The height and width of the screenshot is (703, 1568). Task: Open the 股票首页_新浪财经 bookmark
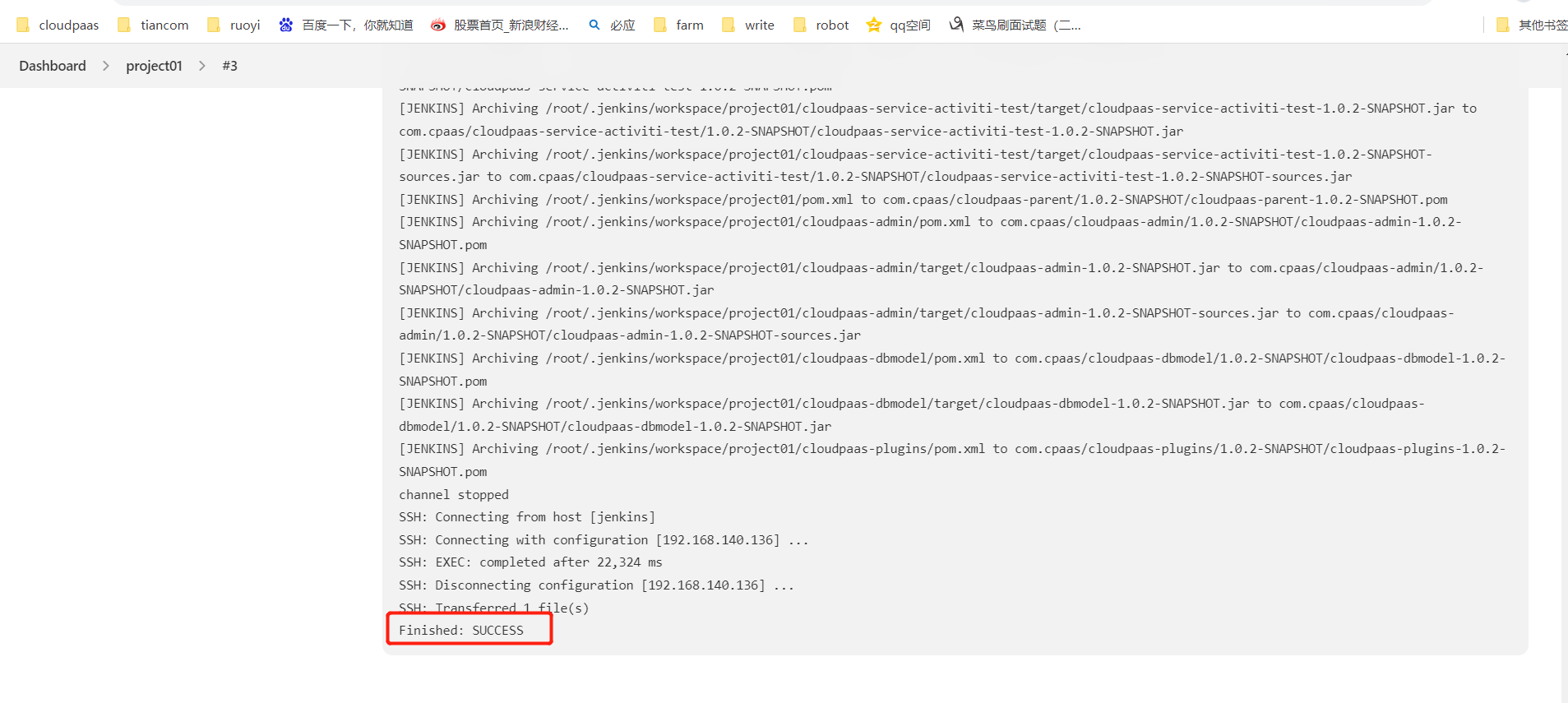click(x=500, y=25)
